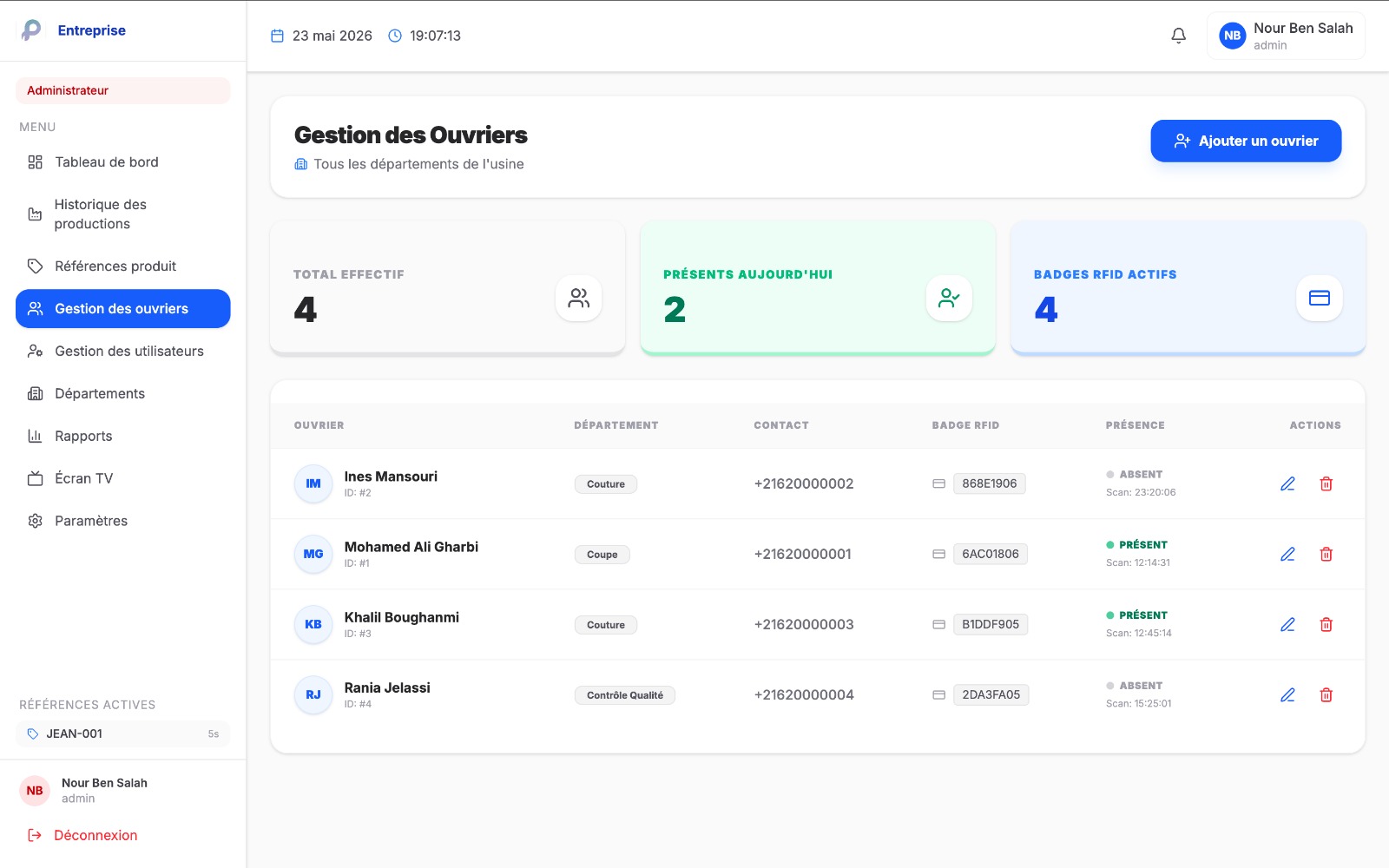Click phone number +21620000003
The image size is (1389, 868).
[x=804, y=624]
